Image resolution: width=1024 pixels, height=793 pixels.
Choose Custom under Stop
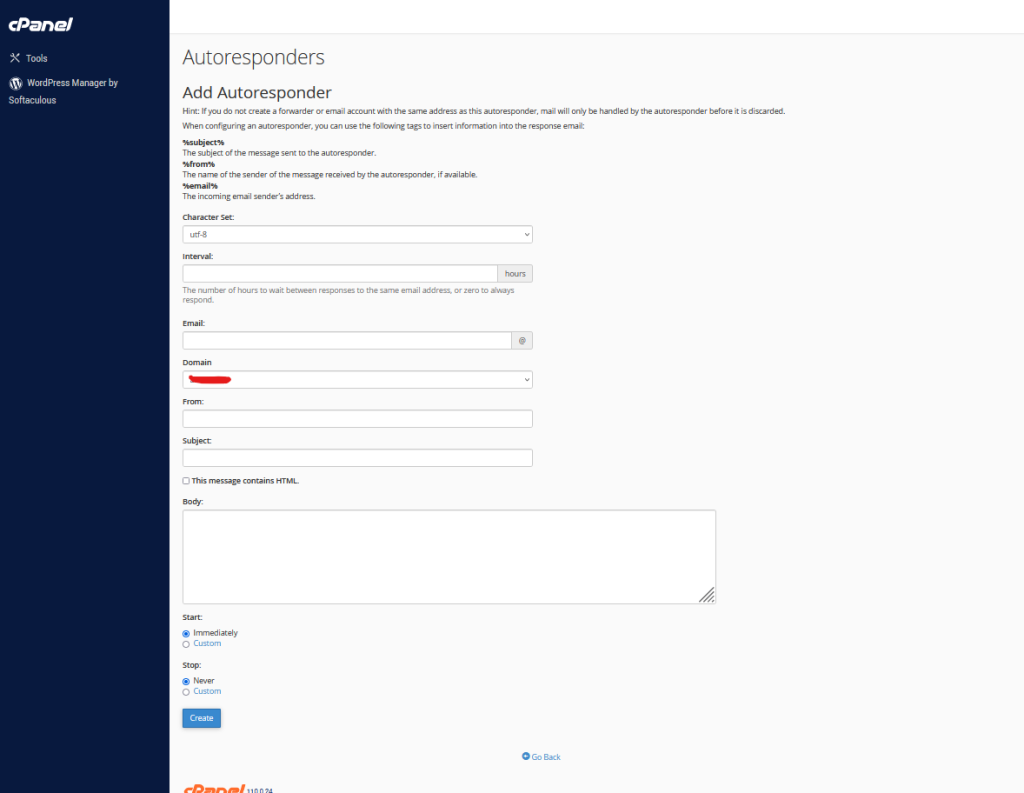pyautogui.click(x=186, y=692)
